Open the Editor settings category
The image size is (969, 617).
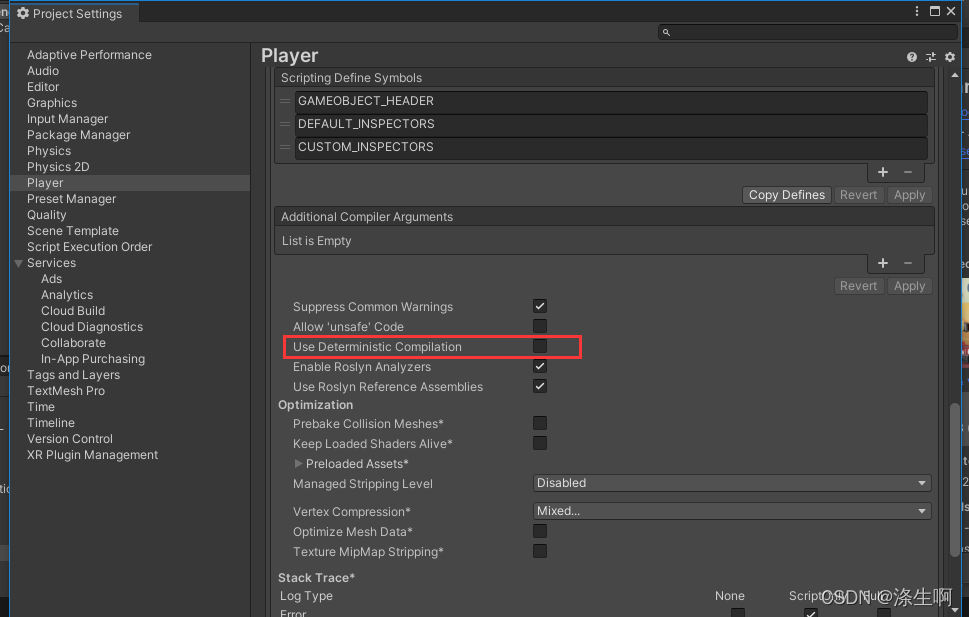pyautogui.click(x=43, y=87)
